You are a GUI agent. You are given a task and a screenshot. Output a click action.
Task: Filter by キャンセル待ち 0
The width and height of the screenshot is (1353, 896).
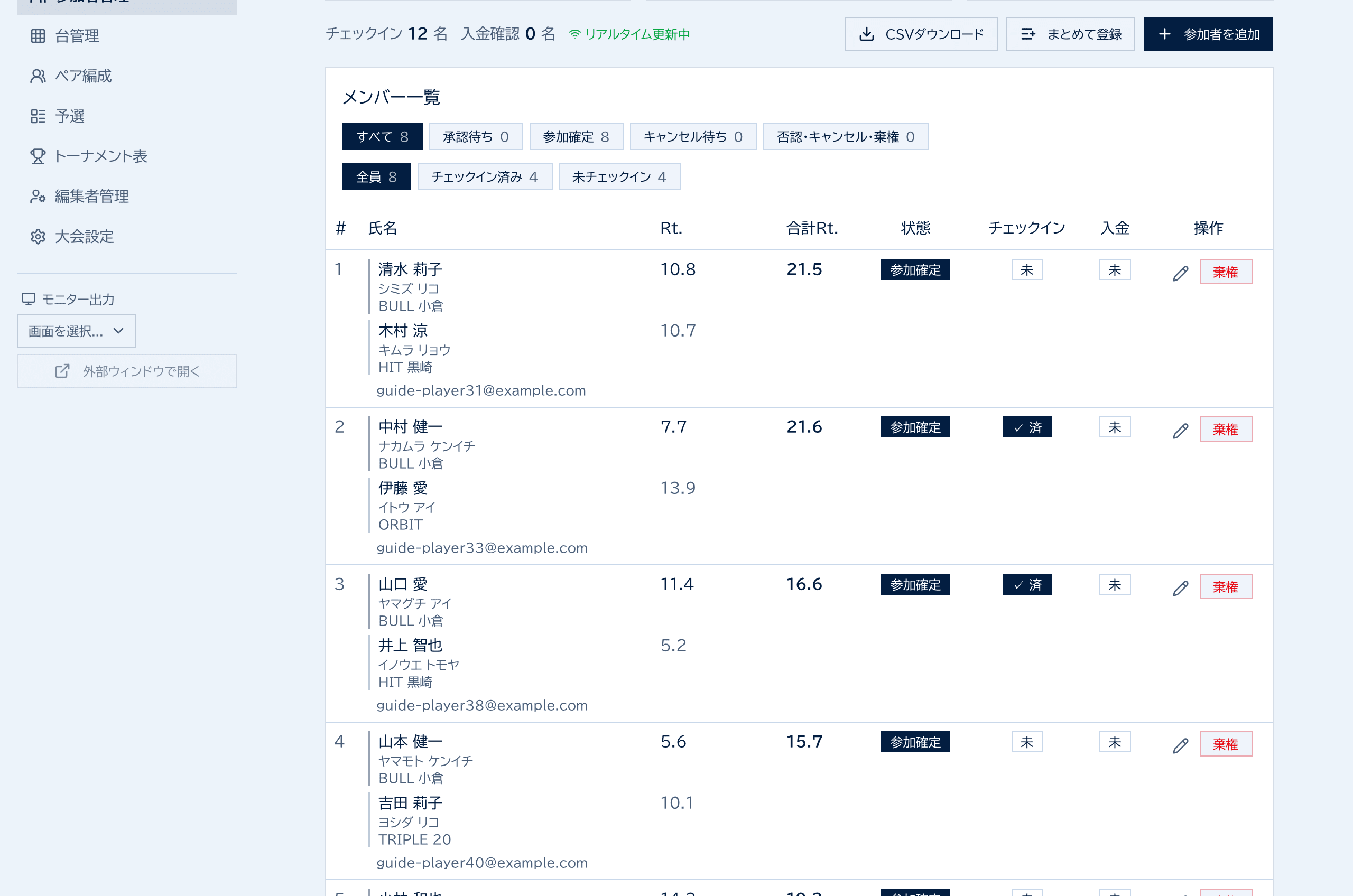tap(693, 137)
